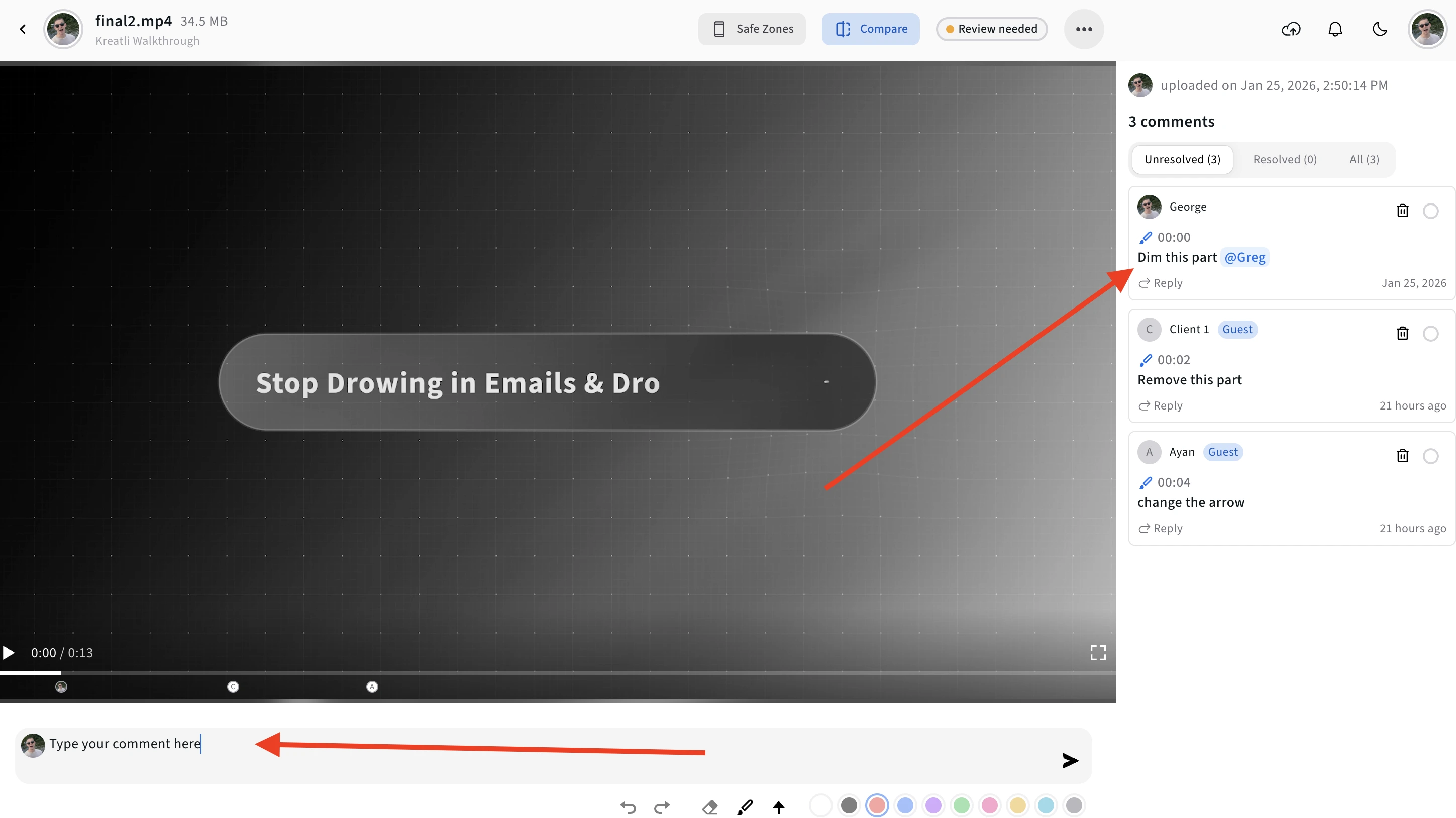
Task: Pick the blue annotation color
Action: (x=905, y=805)
